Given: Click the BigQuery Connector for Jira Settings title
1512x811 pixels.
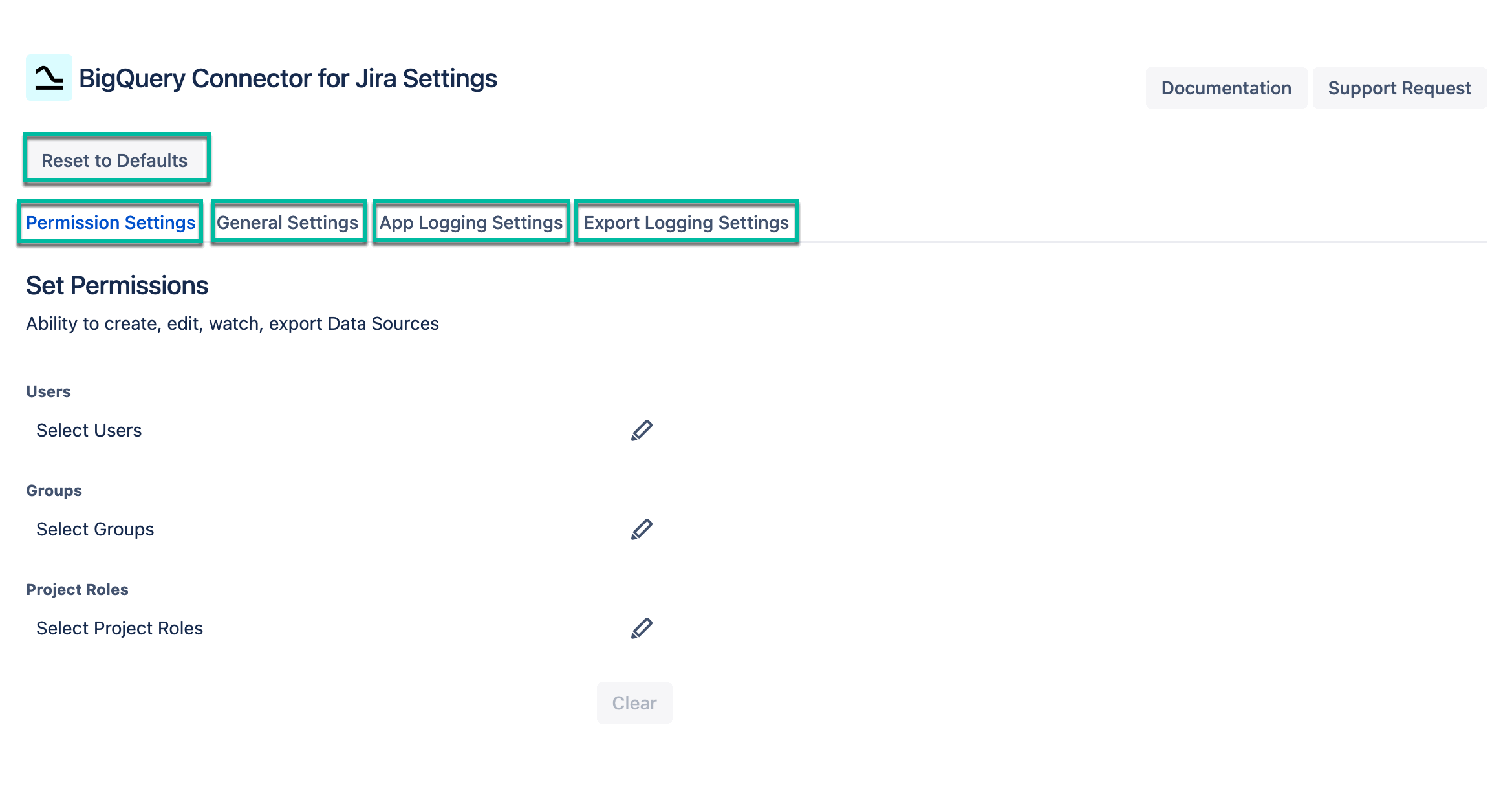Looking at the screenshot, I should pos(288,78).
